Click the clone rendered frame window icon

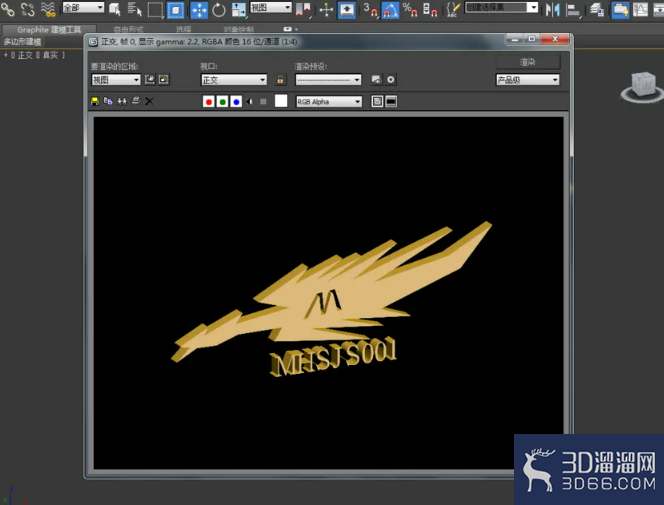pos(122,101)
